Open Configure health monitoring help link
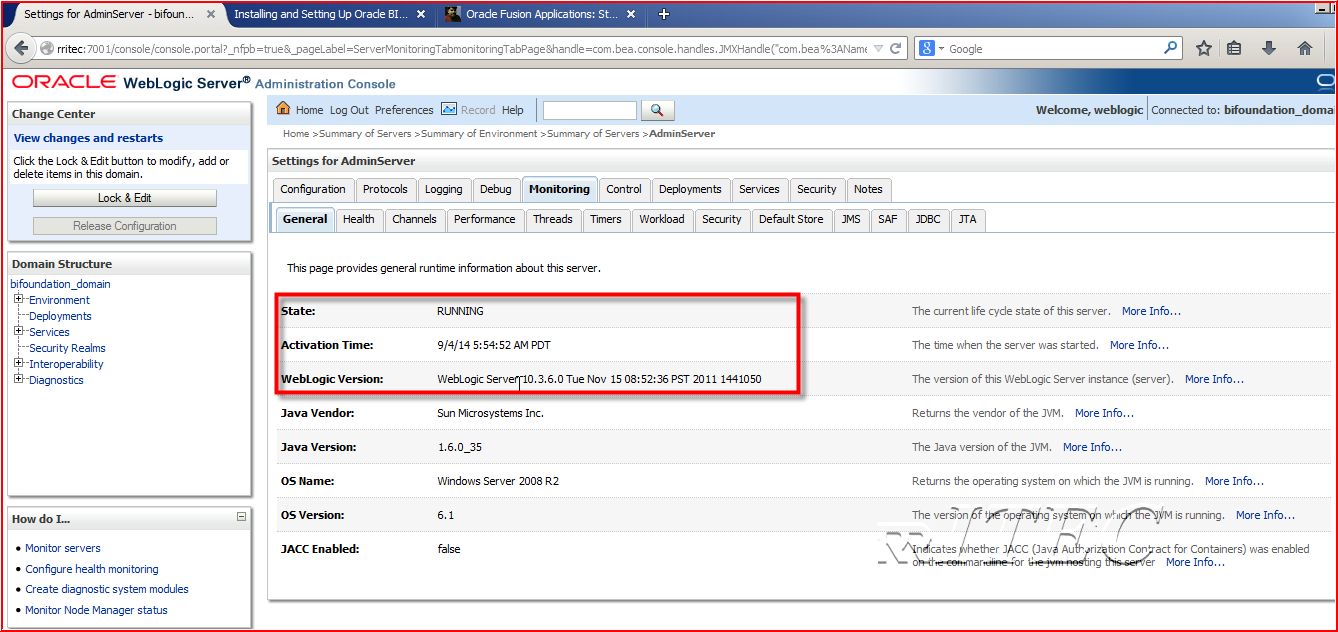The image size is (1338, 632). pyautogui.click(x=92, y=569)
